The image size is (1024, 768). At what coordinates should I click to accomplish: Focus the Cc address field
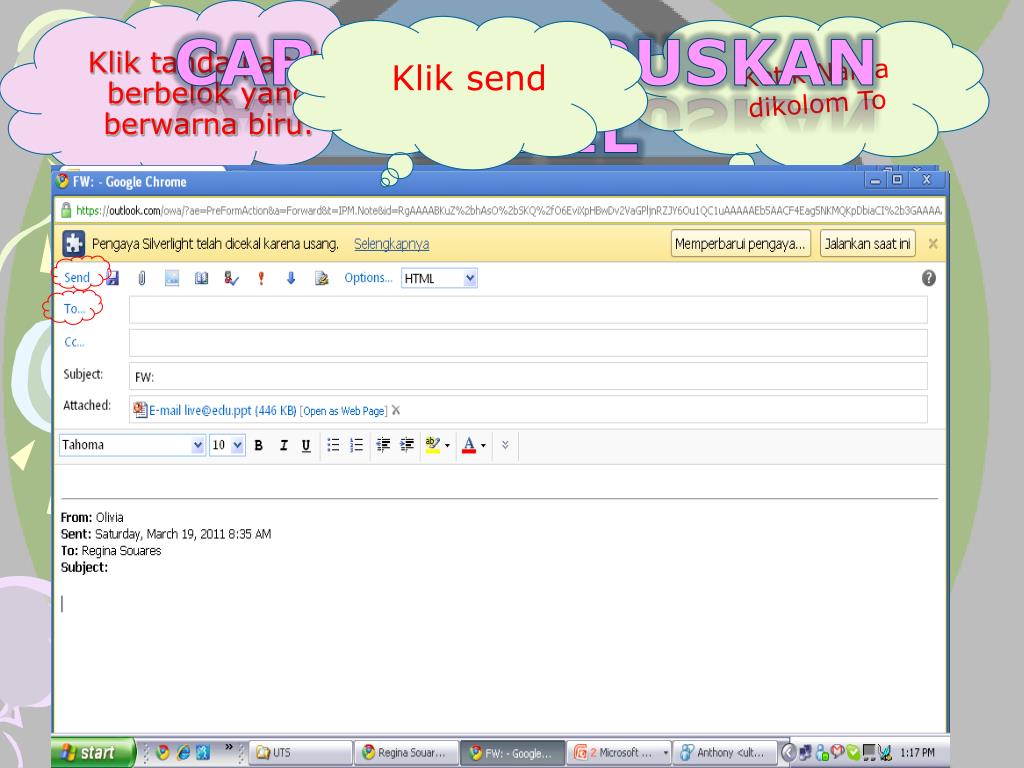tap(528, 343)
